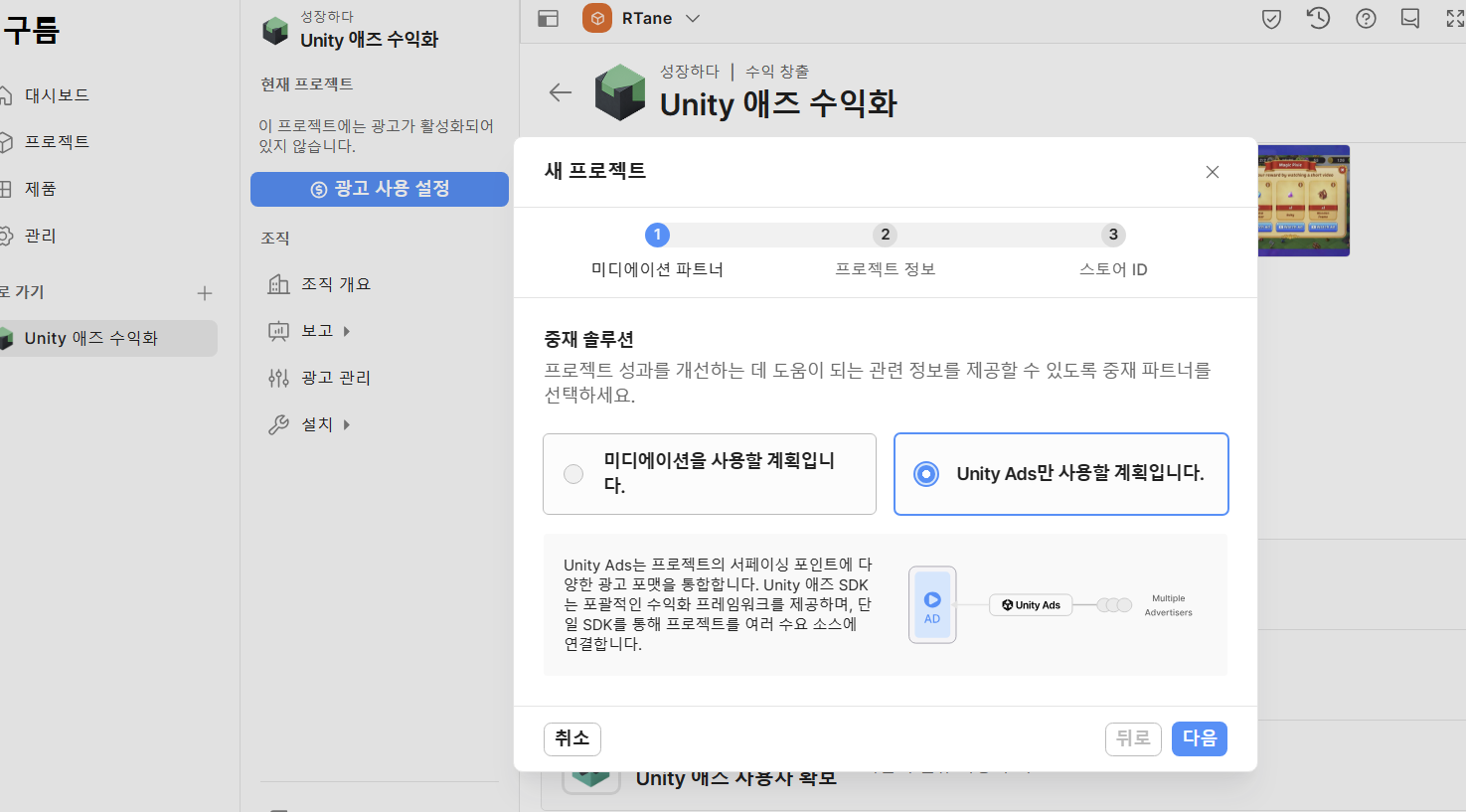
Task: Click the 새 프로젝트 dialog title
Action: click(595, 171)
